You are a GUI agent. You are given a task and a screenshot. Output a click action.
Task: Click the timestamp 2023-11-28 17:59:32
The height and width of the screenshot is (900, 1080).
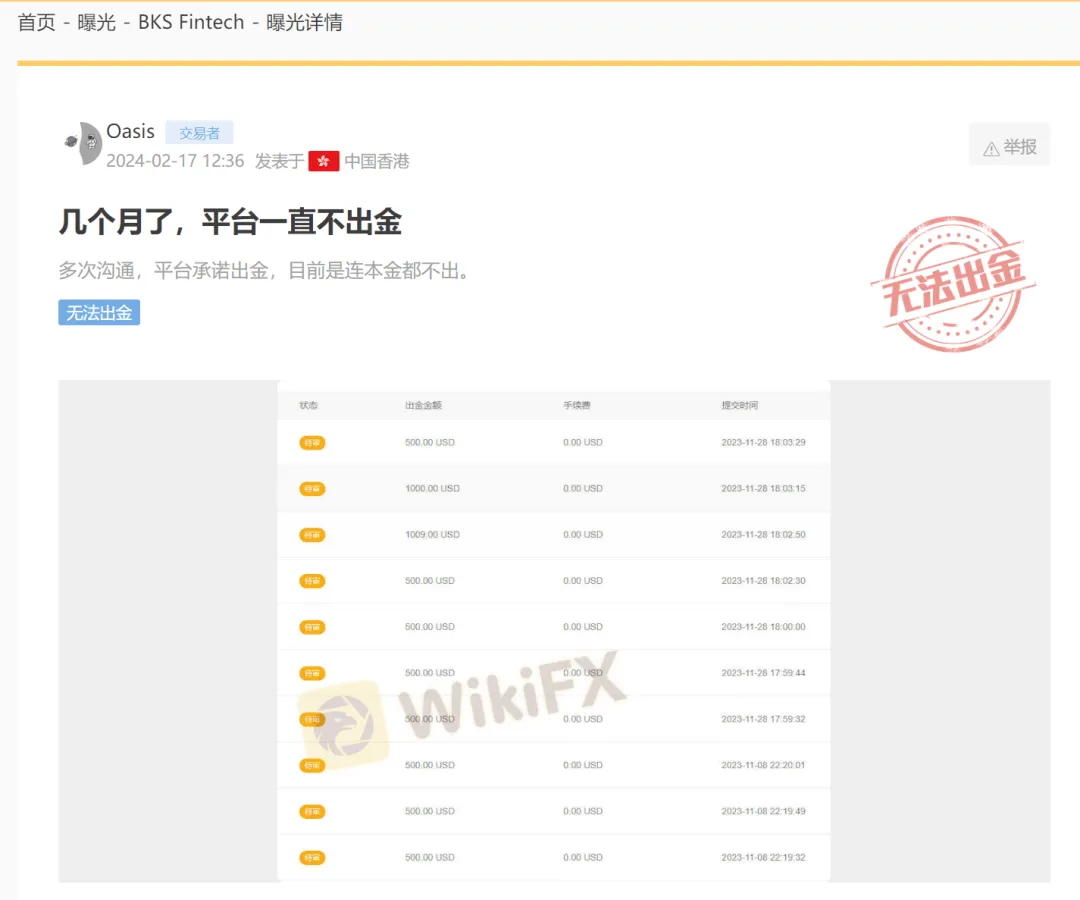point(763,719)
